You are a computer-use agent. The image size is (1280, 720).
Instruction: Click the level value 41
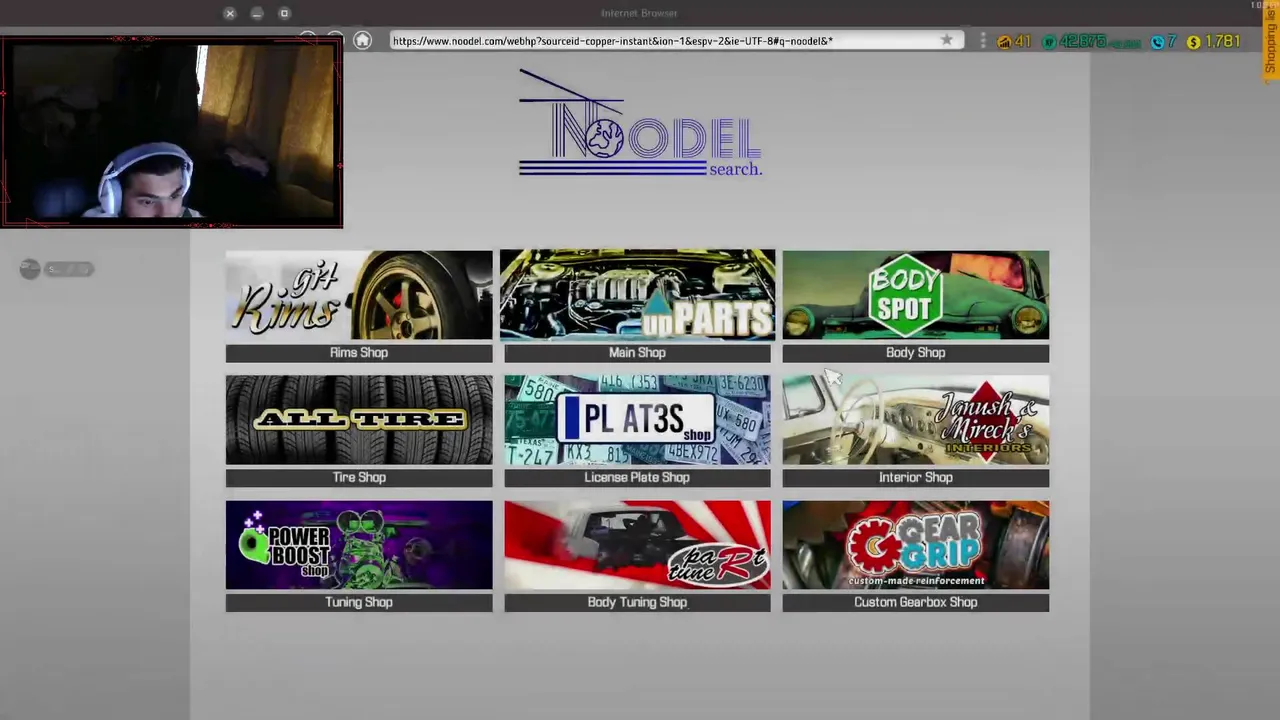1022,42
